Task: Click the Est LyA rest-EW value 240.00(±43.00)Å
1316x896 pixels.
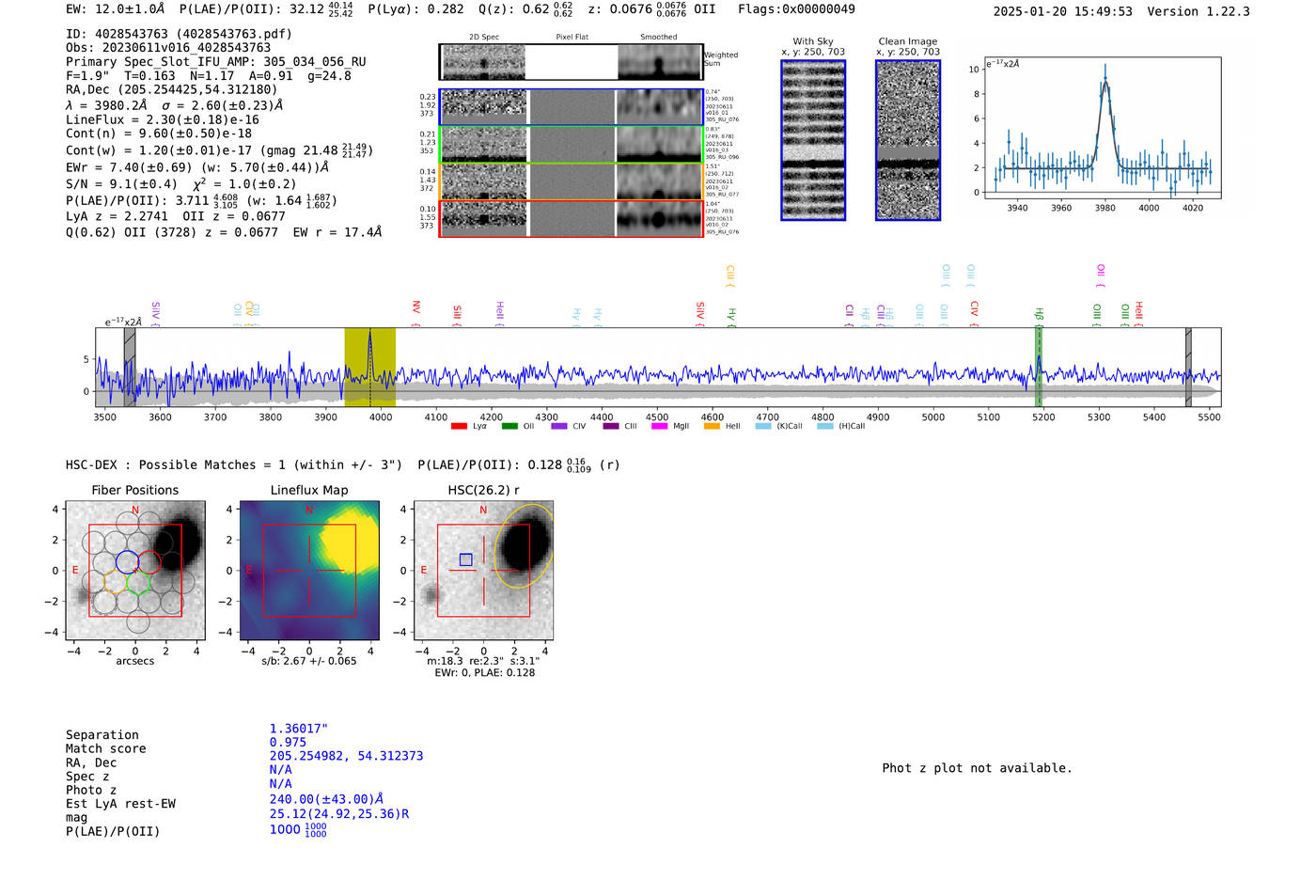Action: (x=325, y=799)
